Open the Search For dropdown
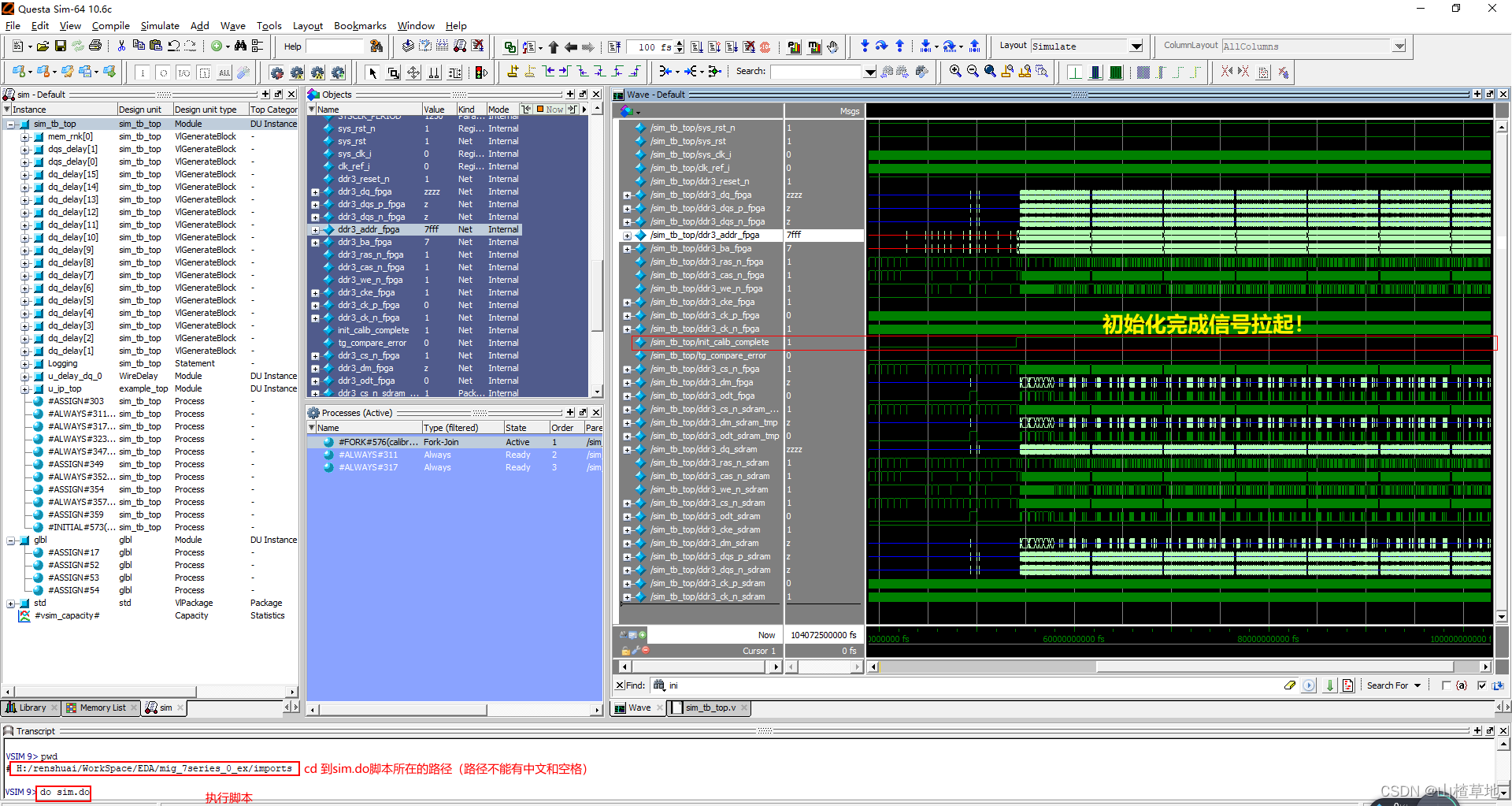 pyautogui.click(x=1394, y=685)
